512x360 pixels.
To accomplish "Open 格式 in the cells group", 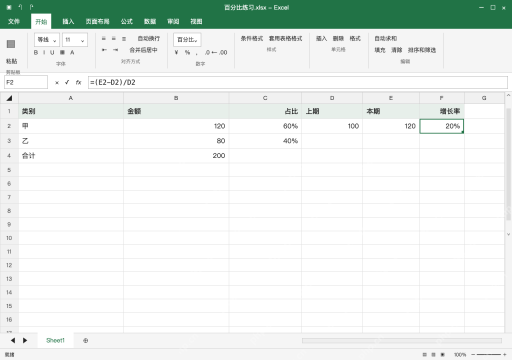I will coord(355,39).
